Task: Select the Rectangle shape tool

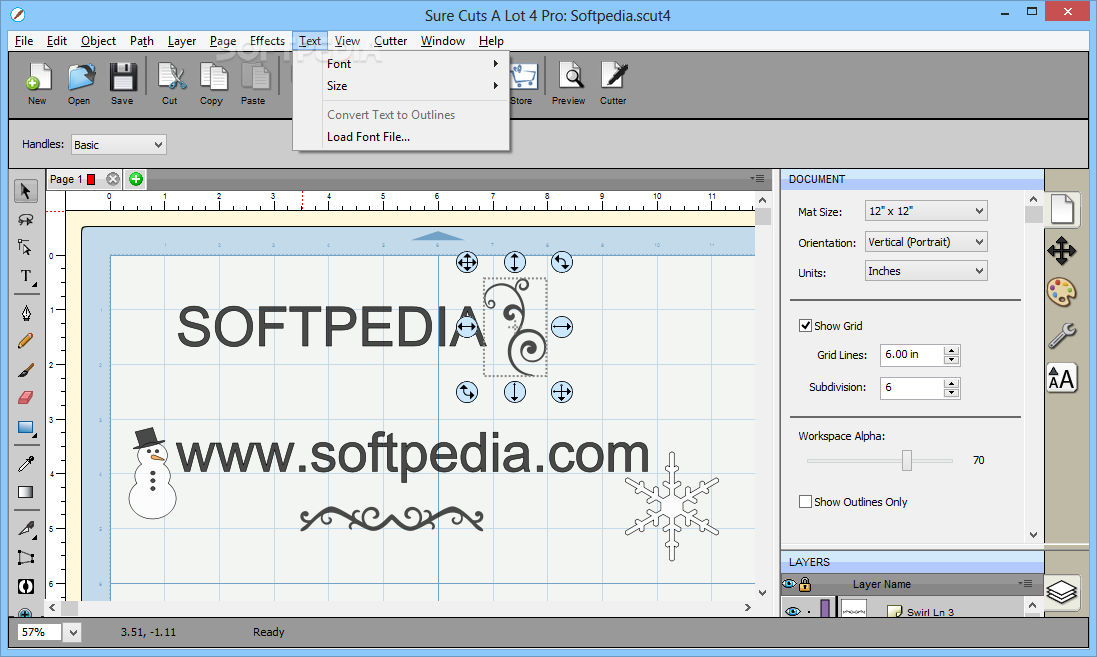Action: 26,427
